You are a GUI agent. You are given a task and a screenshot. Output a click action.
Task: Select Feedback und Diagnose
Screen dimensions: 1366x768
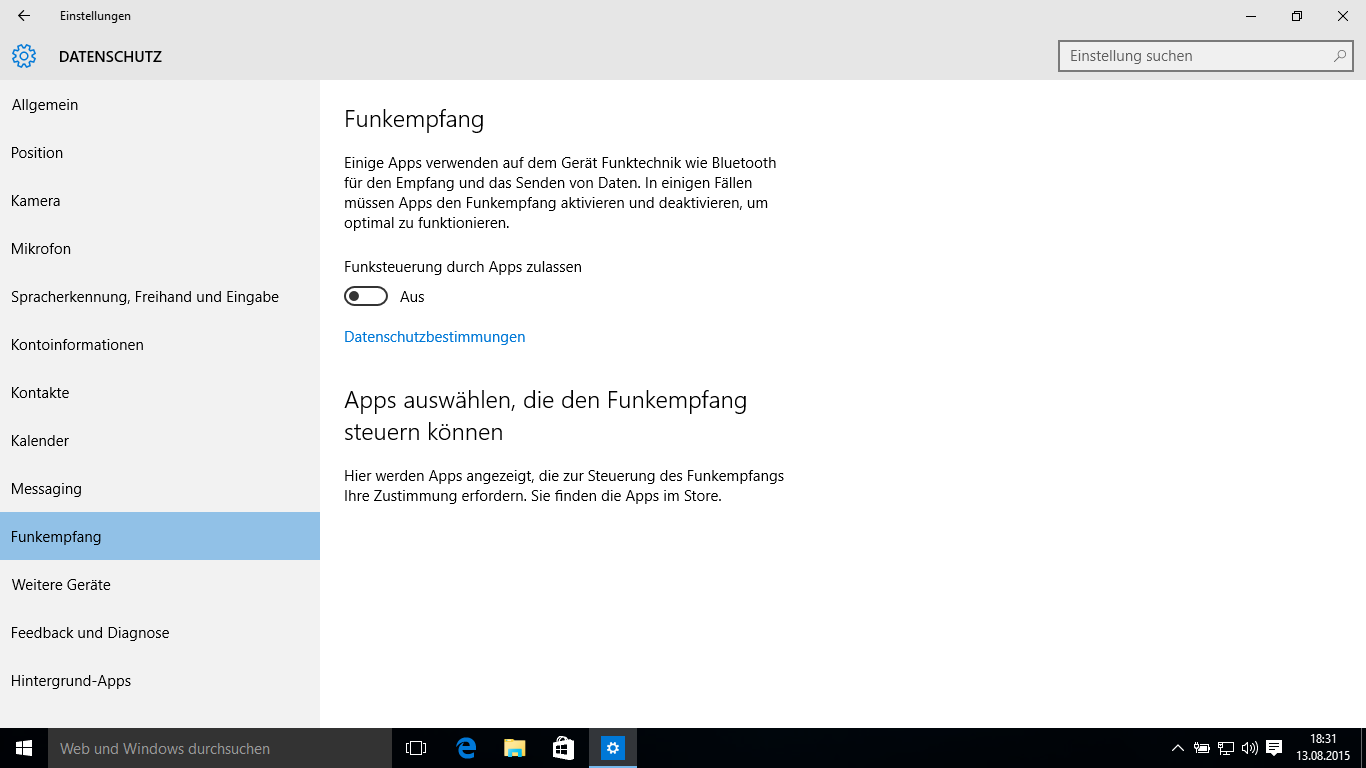[90, 633]
